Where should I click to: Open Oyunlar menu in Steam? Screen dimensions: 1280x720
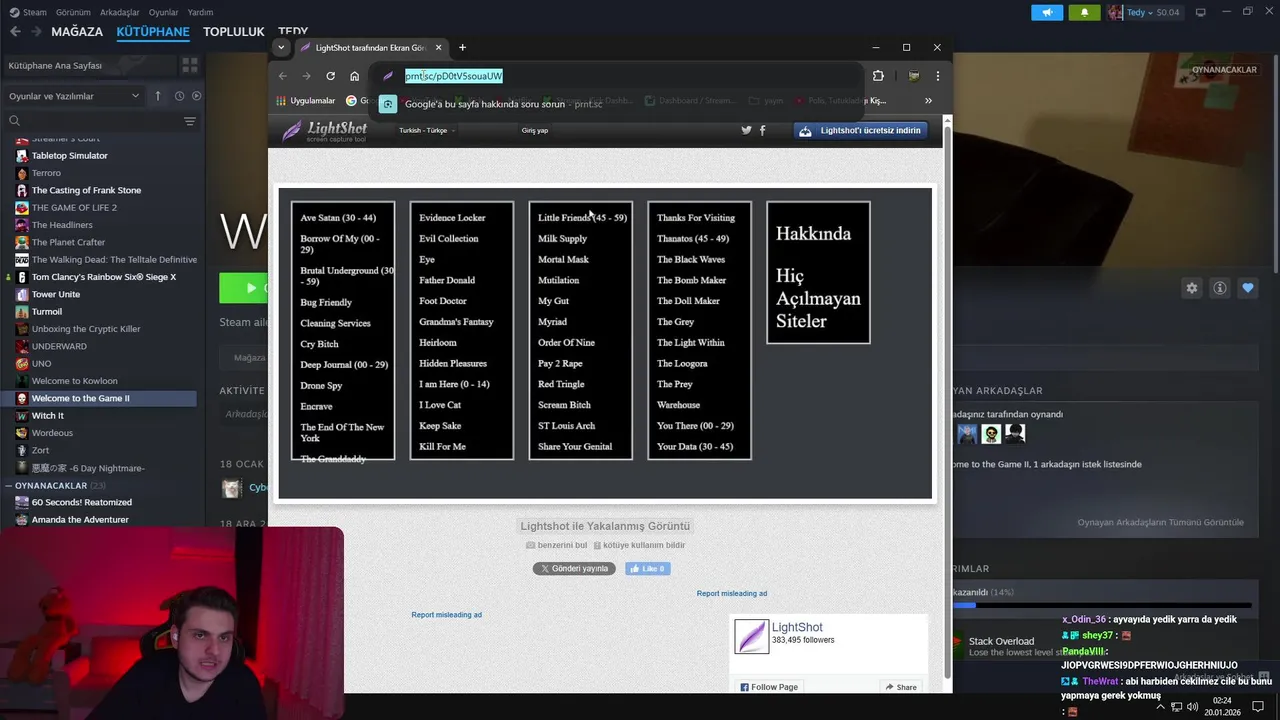click(x=164, y=12)
